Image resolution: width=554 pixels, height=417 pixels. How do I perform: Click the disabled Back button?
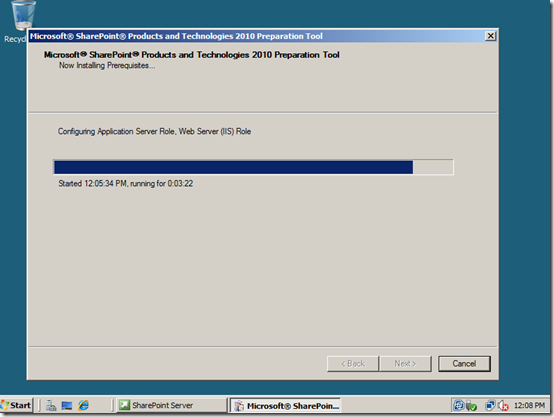click(x=353, y=364)
